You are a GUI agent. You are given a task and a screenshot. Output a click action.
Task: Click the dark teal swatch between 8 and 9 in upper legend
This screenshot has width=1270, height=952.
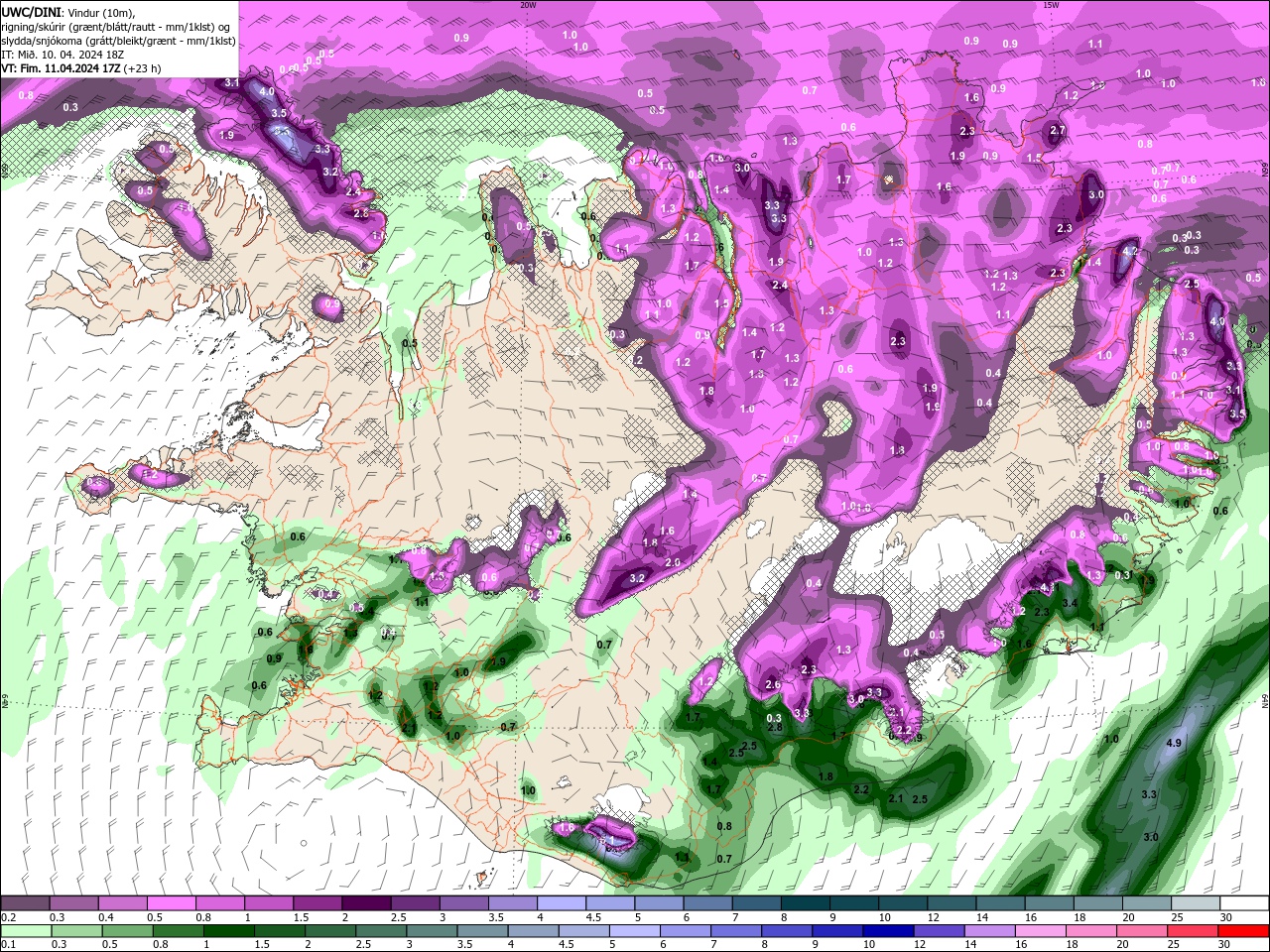pyautogui.click(x=805, y=903)
